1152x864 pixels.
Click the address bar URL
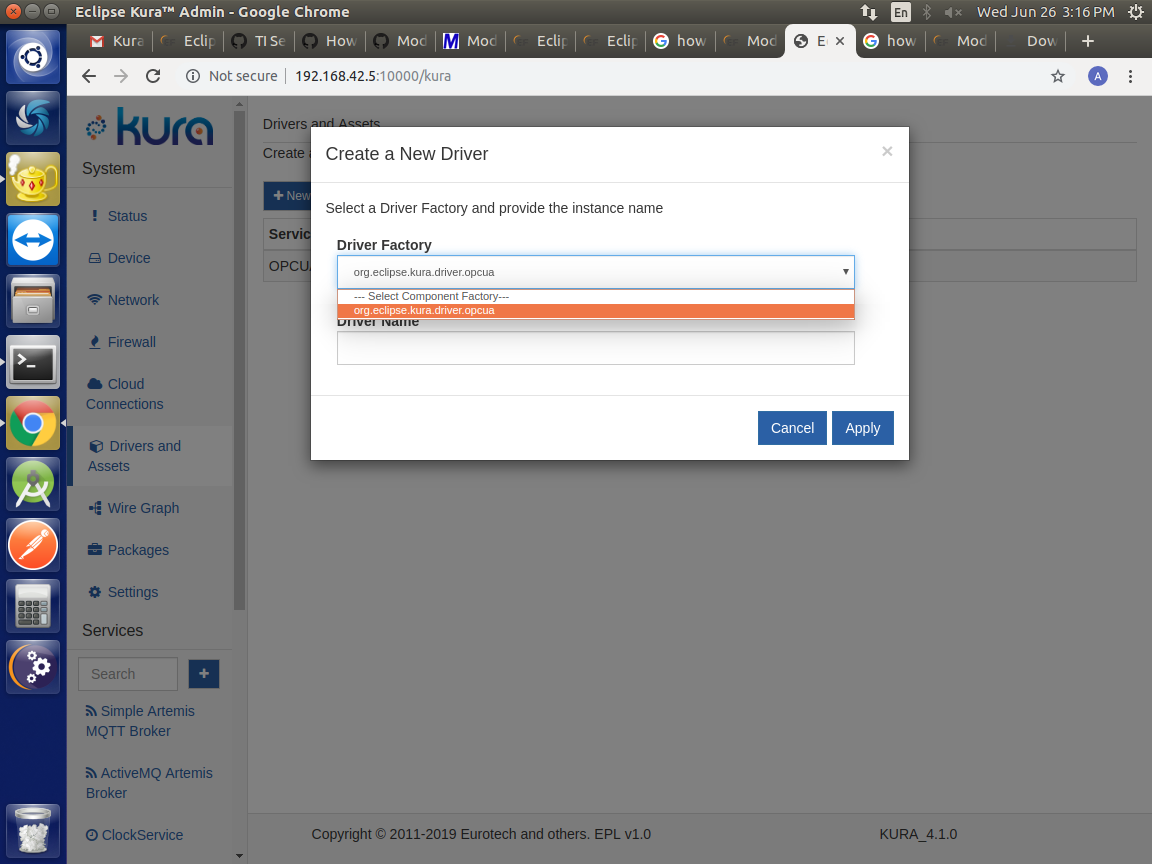pyautogui.click(x=373, y=76)
